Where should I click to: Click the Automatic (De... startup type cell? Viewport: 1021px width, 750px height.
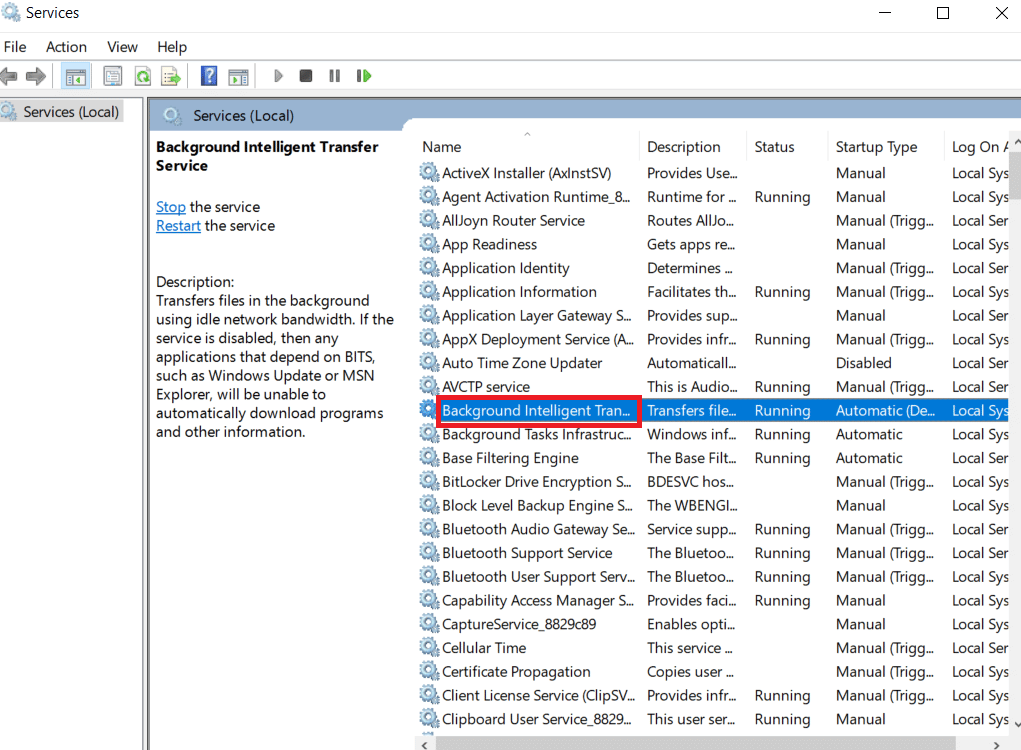(885, 411)
